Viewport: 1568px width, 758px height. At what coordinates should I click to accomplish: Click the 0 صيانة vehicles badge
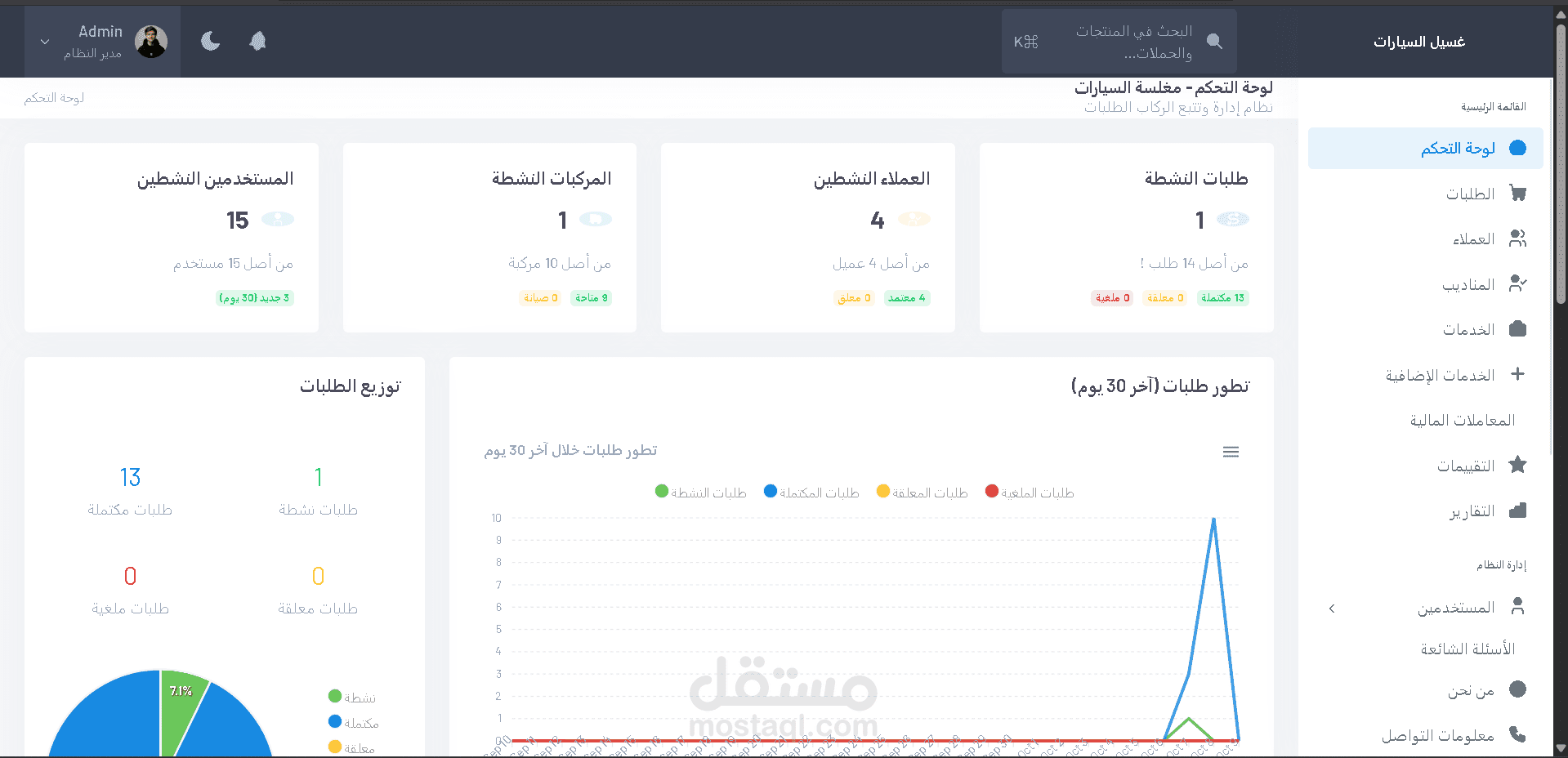coord(540,298)
